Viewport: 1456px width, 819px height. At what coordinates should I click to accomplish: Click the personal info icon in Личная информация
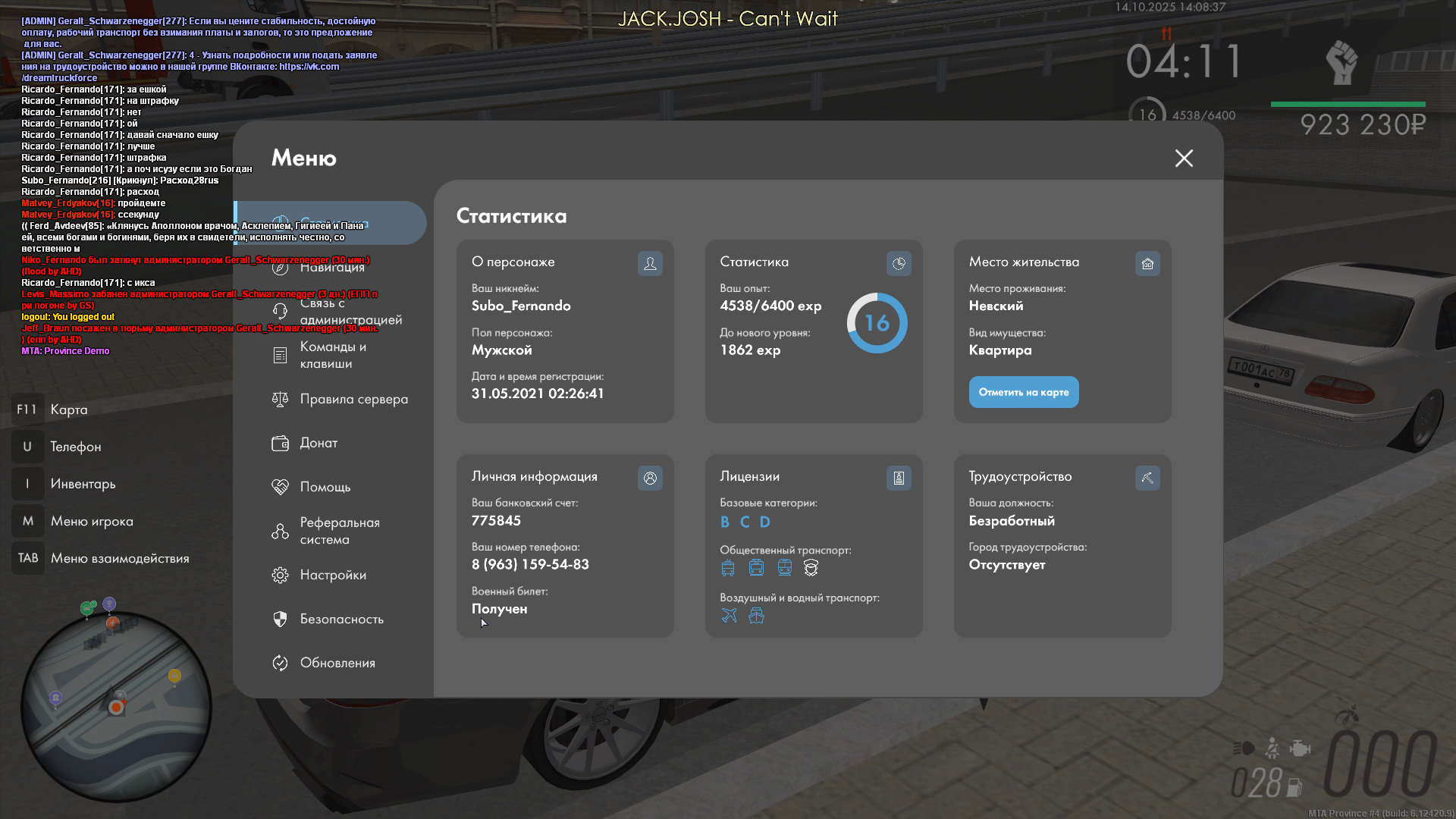coord(650,478)
